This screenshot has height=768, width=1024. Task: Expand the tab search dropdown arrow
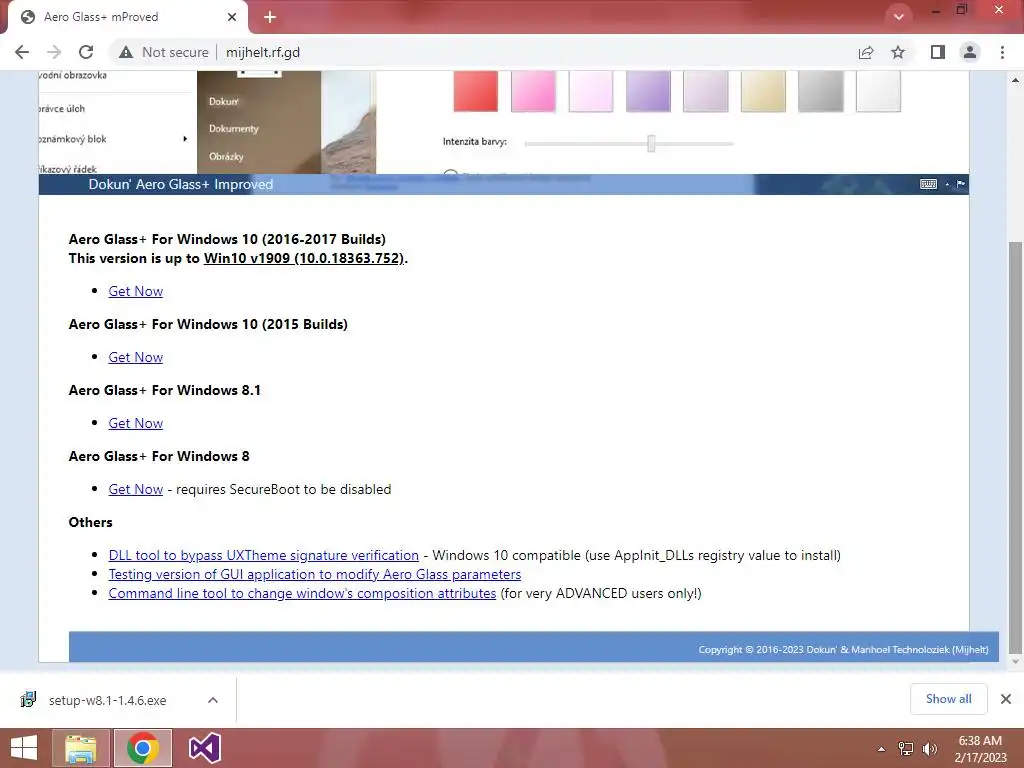click(x=899, y=16)
